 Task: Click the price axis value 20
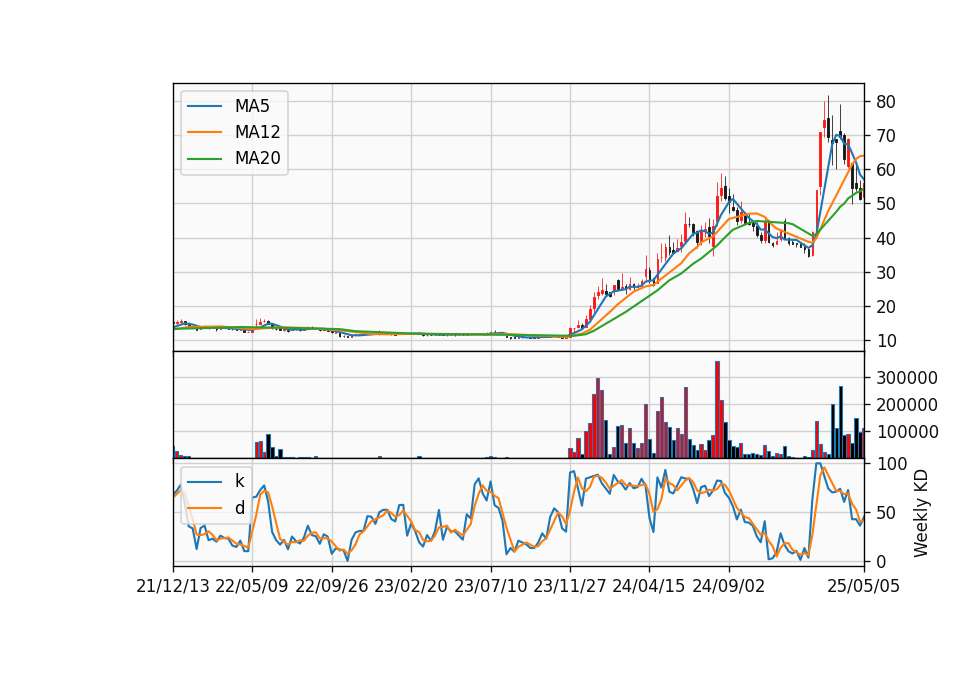pyautogui.click(x=886, y=307)
